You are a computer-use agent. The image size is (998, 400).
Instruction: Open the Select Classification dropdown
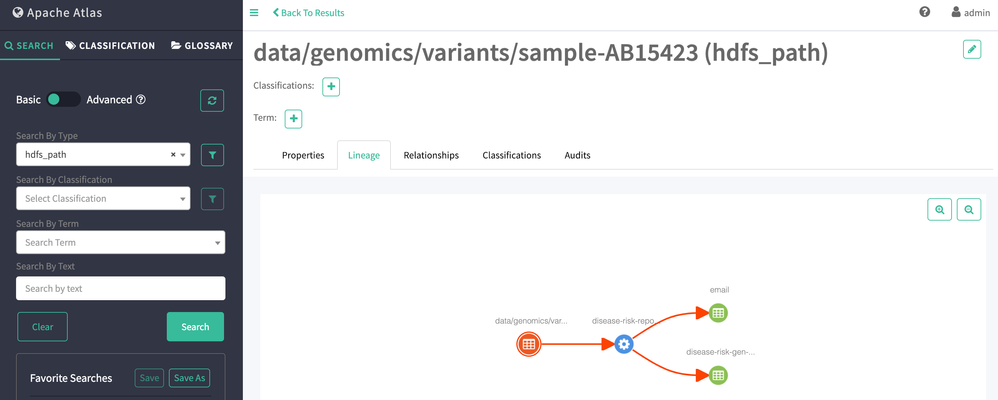[103, 199]
